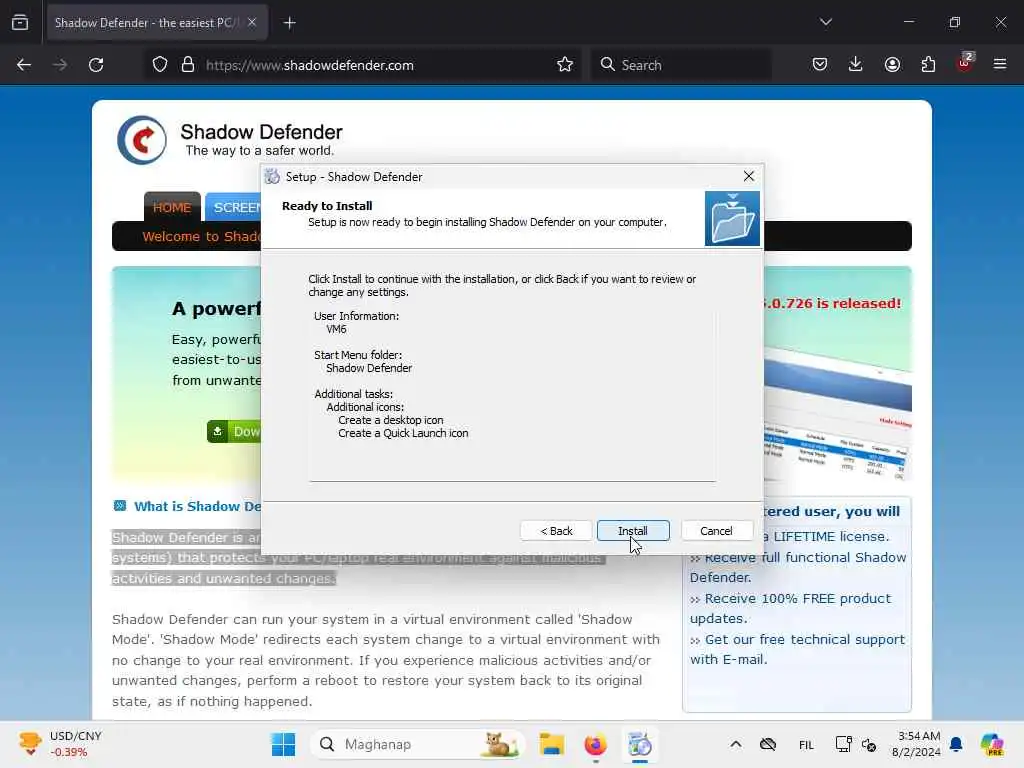This screenshot has width=1024, height=768.
Task: Open Copilot preview icon in taskbar
Action: coord(992,744)
